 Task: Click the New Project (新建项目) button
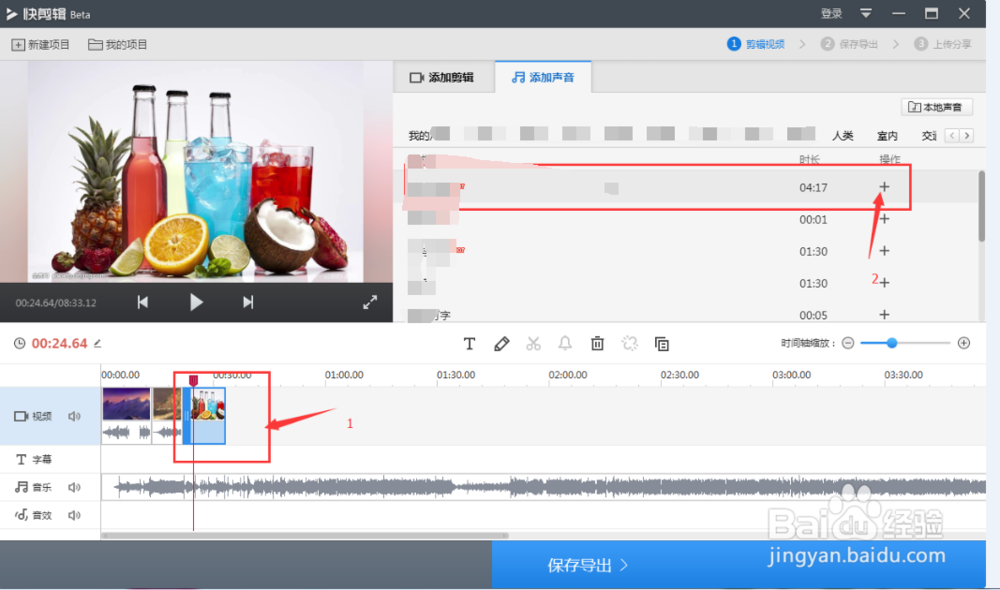point(40,45)
